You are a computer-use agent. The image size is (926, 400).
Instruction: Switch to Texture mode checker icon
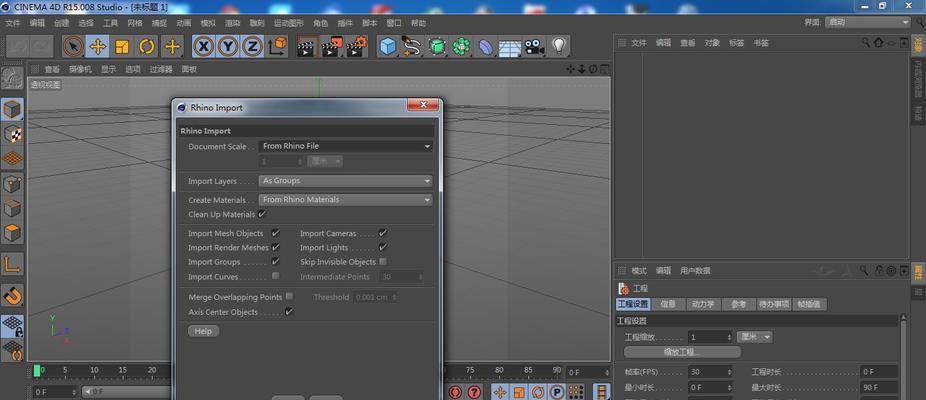pyautogui.click(x=12, y=134)
